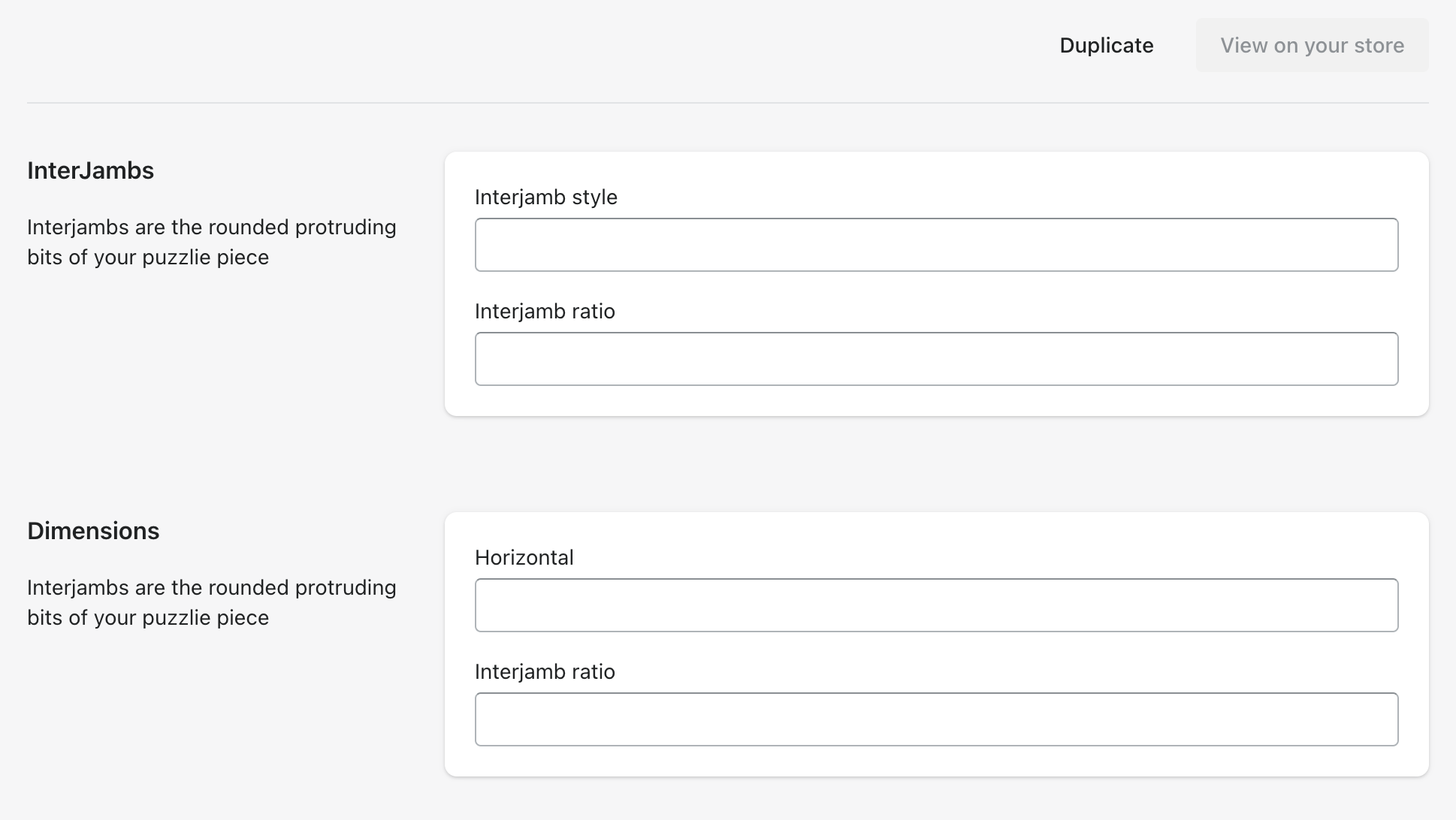Image resolution: width=1456 pixels, height=820 pixels.
Task: Click the Horizontal field label
Action: tap(524, 557)
